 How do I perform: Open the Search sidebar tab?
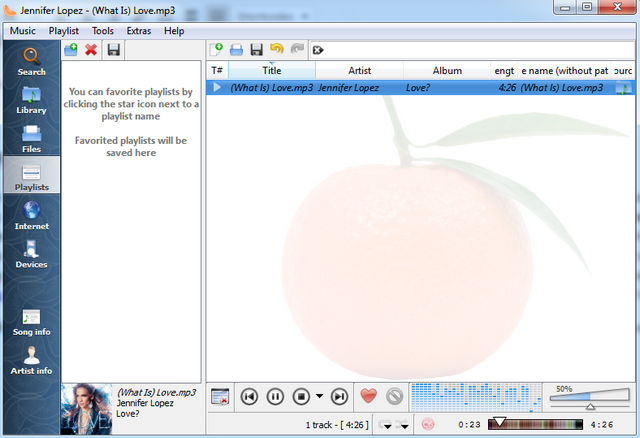(x=31, y=61)
